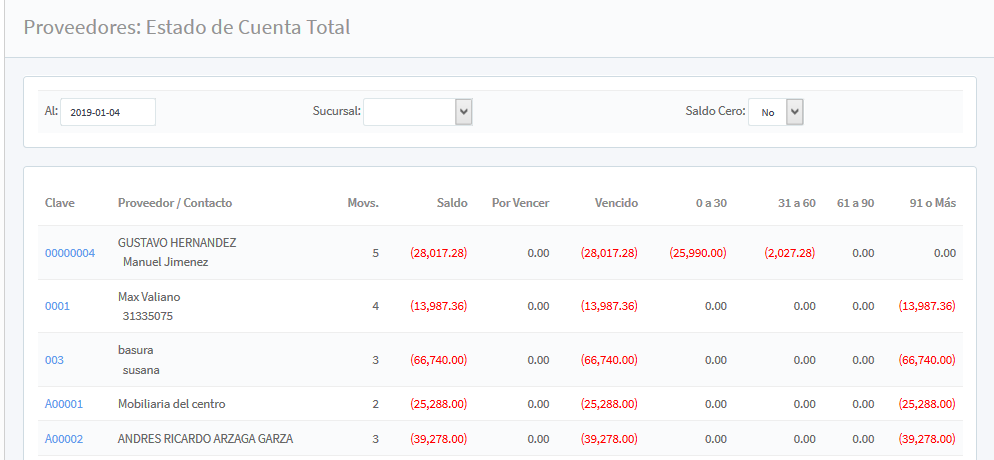
Task: Select the GUSTAVO HERNANDEZ supplier name
Action: 177,243
